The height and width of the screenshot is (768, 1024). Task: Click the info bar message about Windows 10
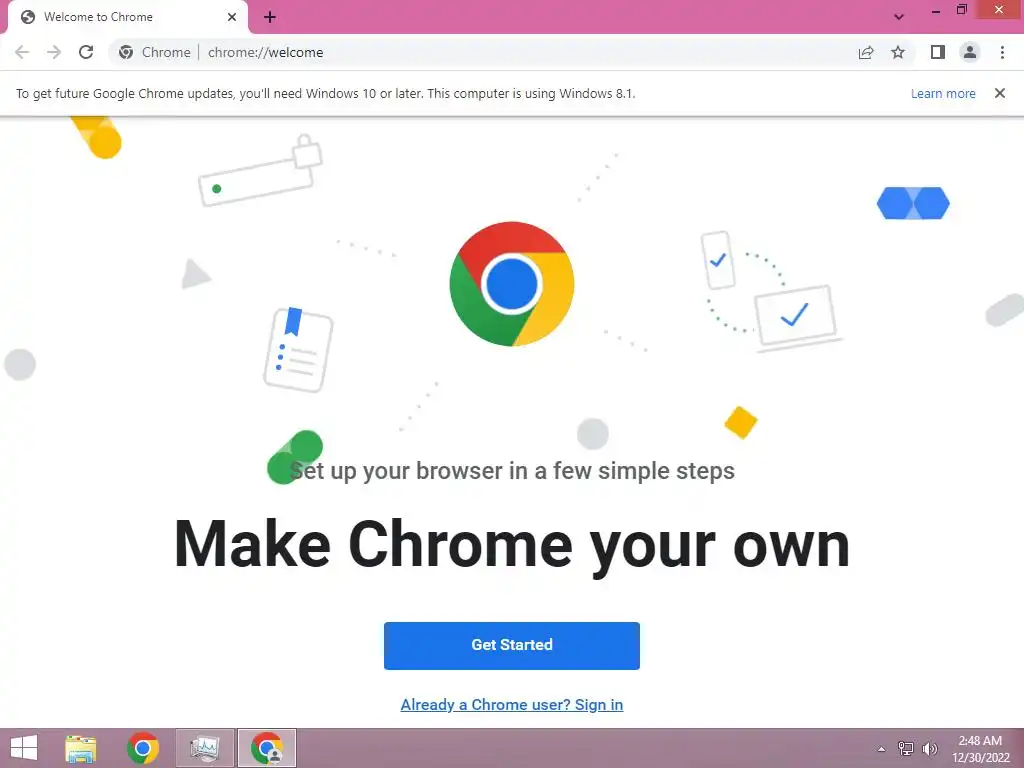(x=325, y=93)
